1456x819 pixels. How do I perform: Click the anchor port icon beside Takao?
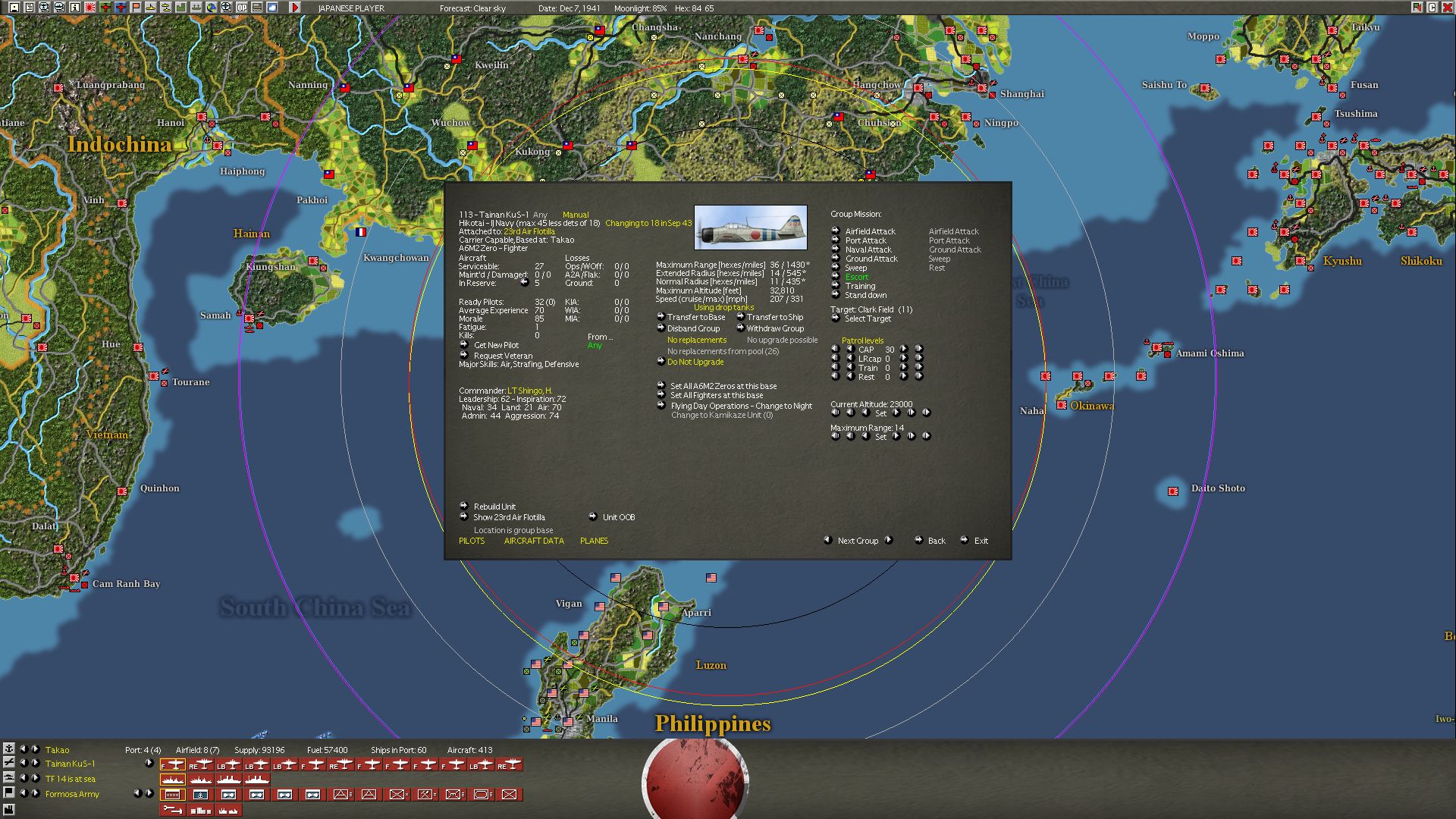tap(8, 749)
